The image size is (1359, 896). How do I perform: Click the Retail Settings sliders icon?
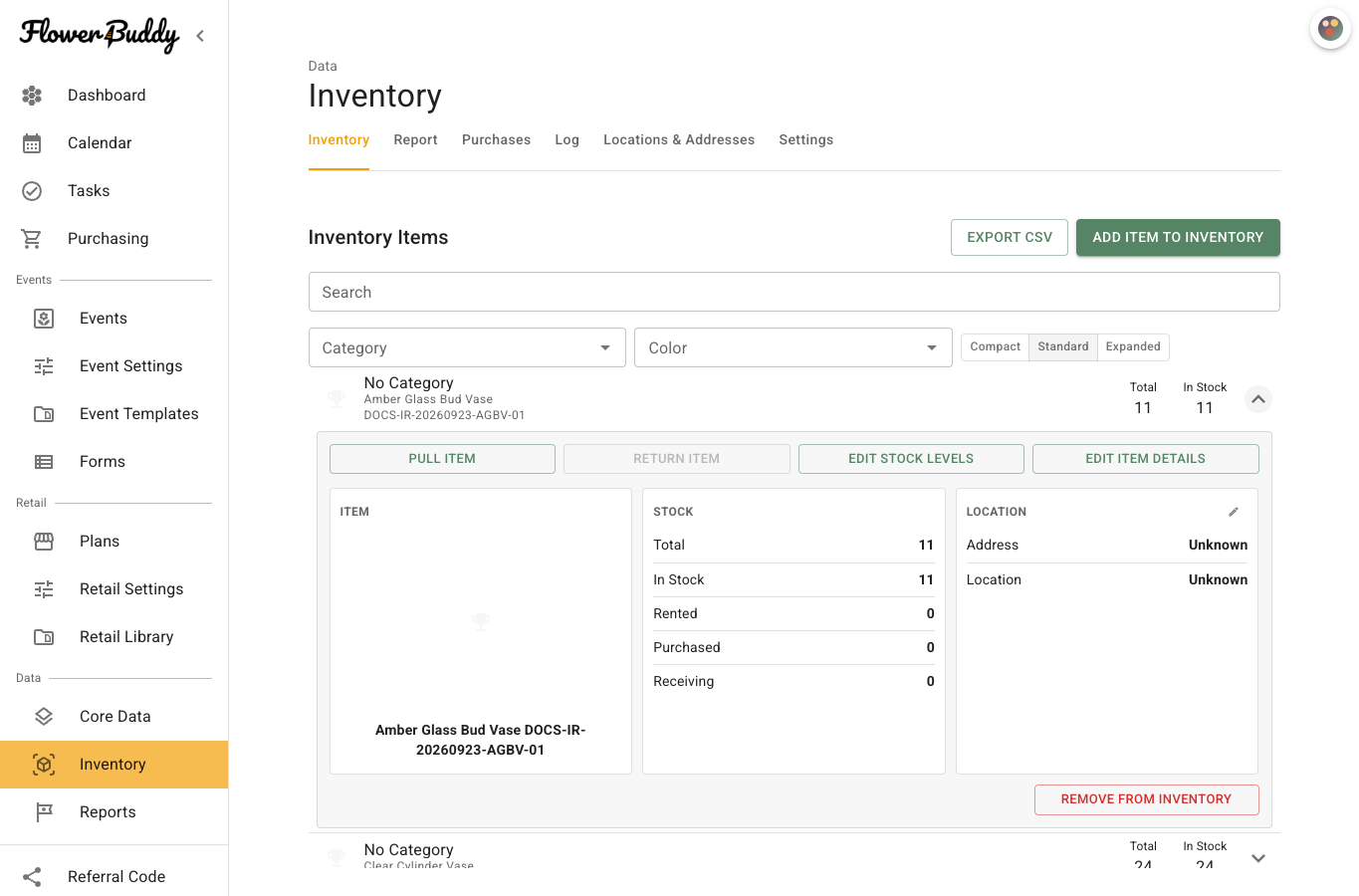(x=44, y=589)
